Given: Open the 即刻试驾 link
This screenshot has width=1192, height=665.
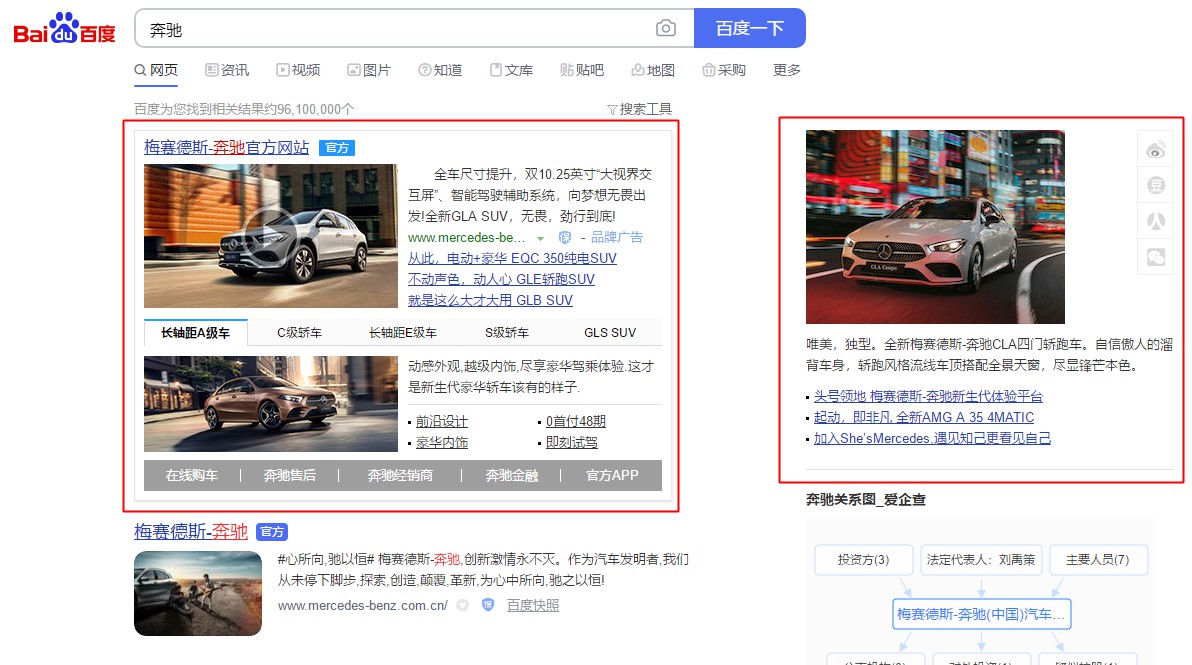Looking at the screenshot, I should coord(572,442).
